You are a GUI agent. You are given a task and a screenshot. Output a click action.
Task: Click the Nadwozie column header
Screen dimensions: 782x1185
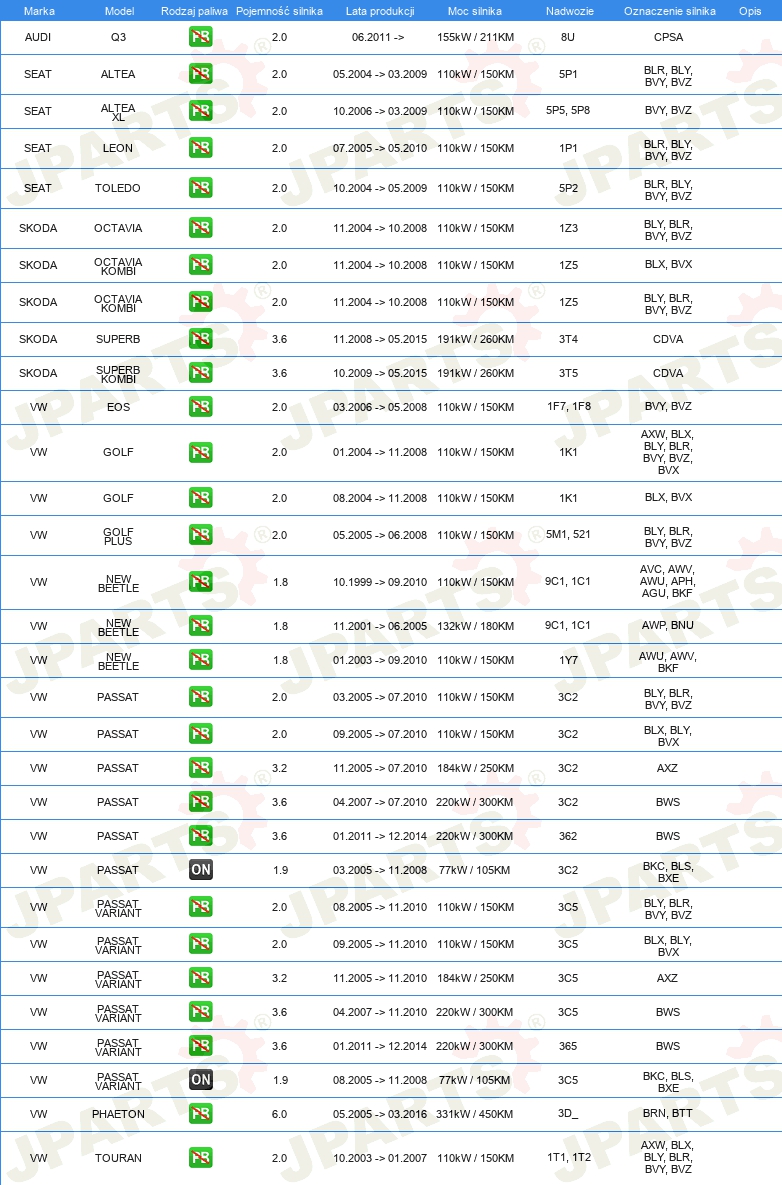[570, 11]
